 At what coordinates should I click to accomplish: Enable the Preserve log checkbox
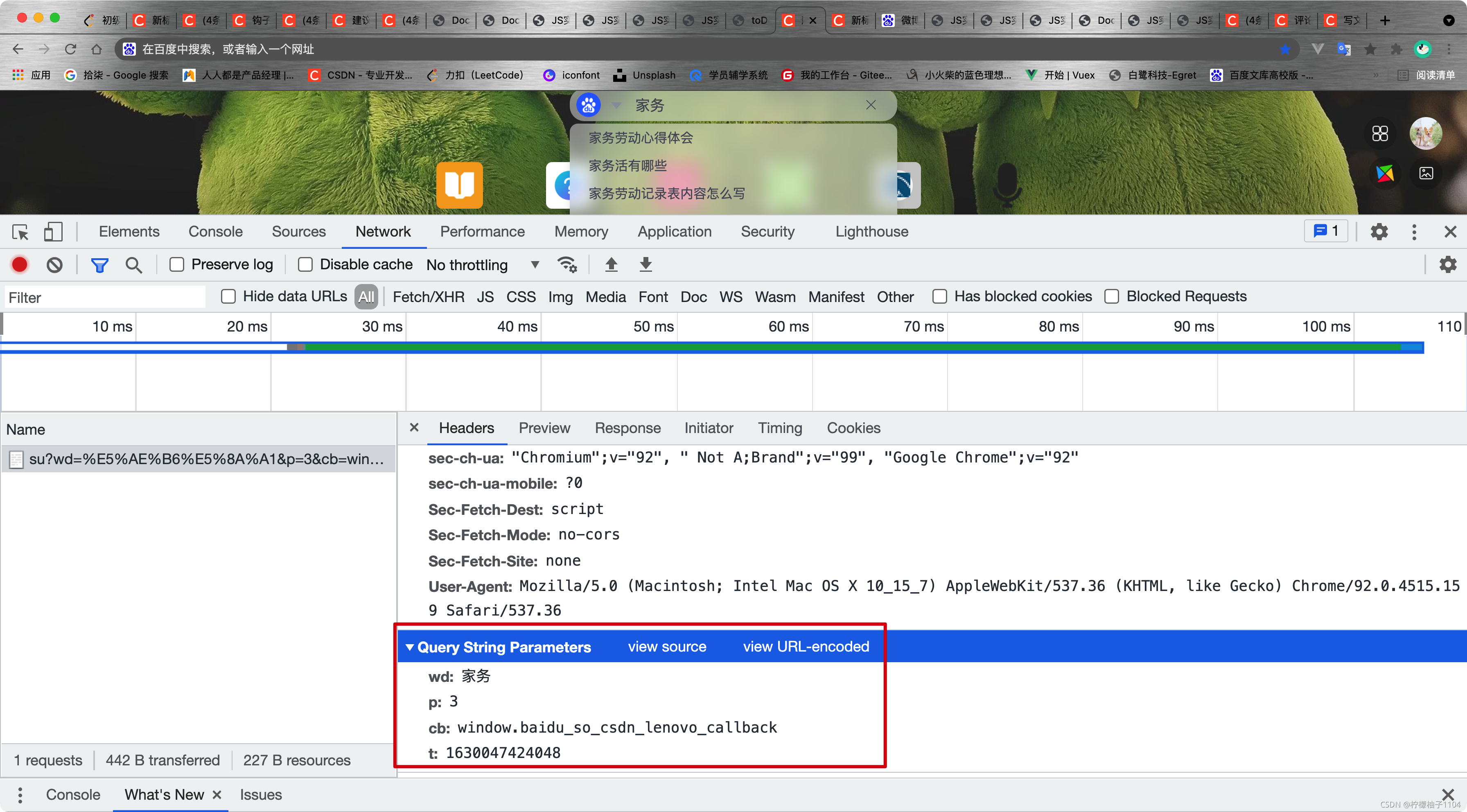pyautogui.click(x=177, y=264)
